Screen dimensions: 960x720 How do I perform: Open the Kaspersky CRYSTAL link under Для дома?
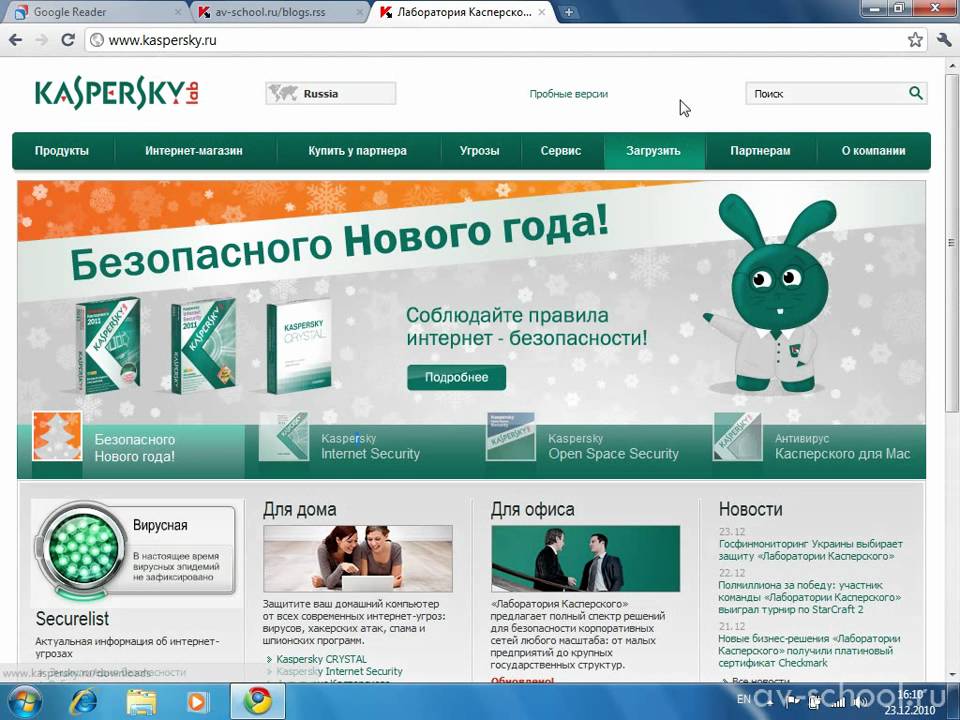tap(321, 659)
